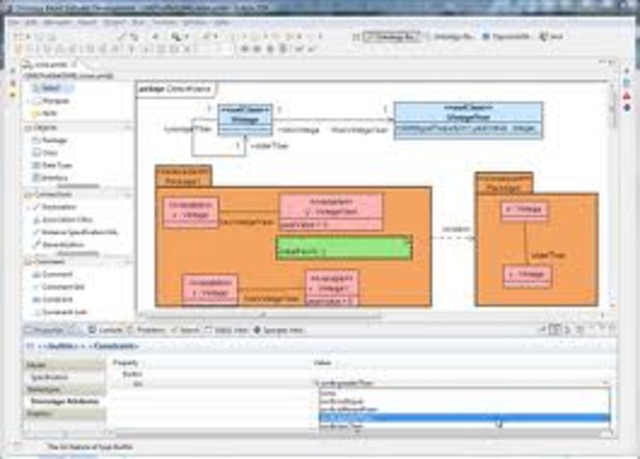Choose the highlighted blue option in the dropdown list

(464, 418)
